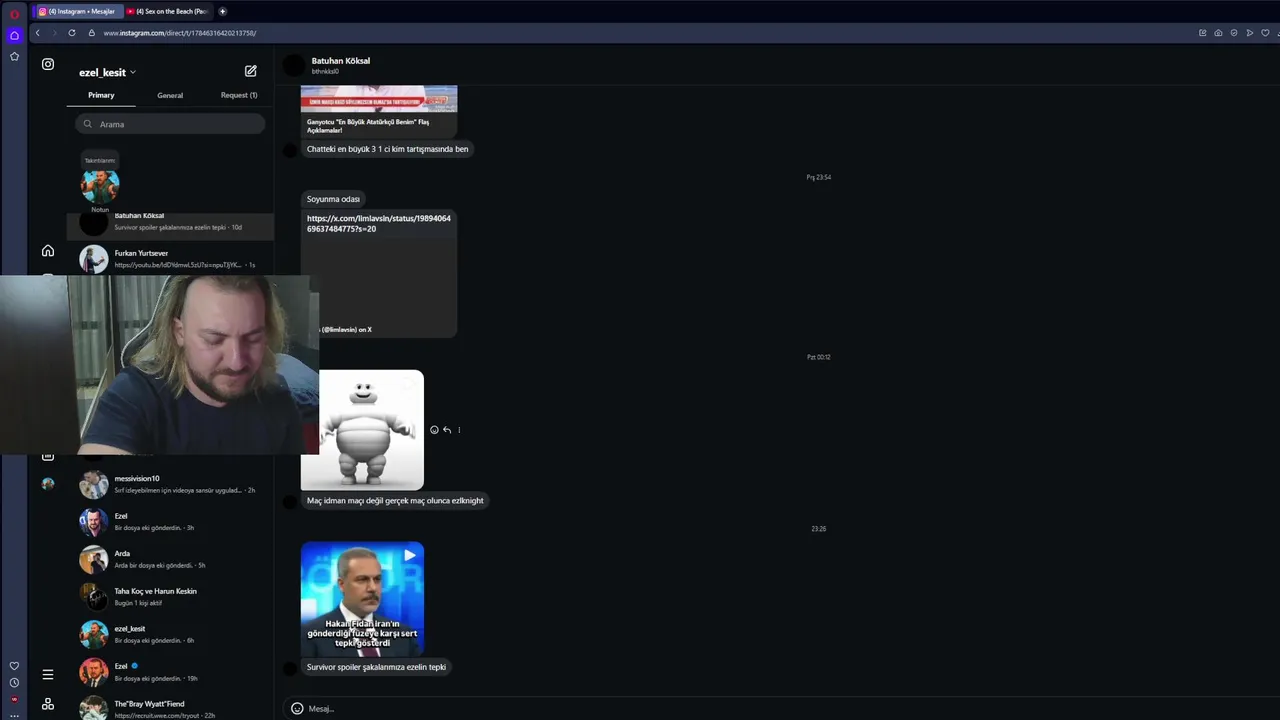Open the Request (1) tab

point(239,95)
